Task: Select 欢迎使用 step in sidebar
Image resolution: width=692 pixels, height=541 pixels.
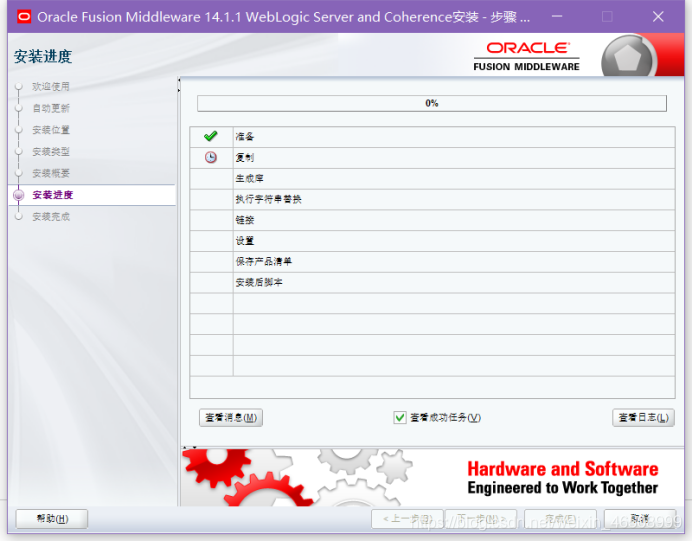Action: (x=51, y=86)
